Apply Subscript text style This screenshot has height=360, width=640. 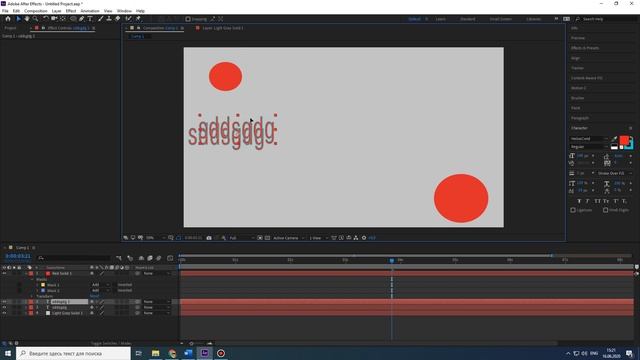[x=625, y=201]
